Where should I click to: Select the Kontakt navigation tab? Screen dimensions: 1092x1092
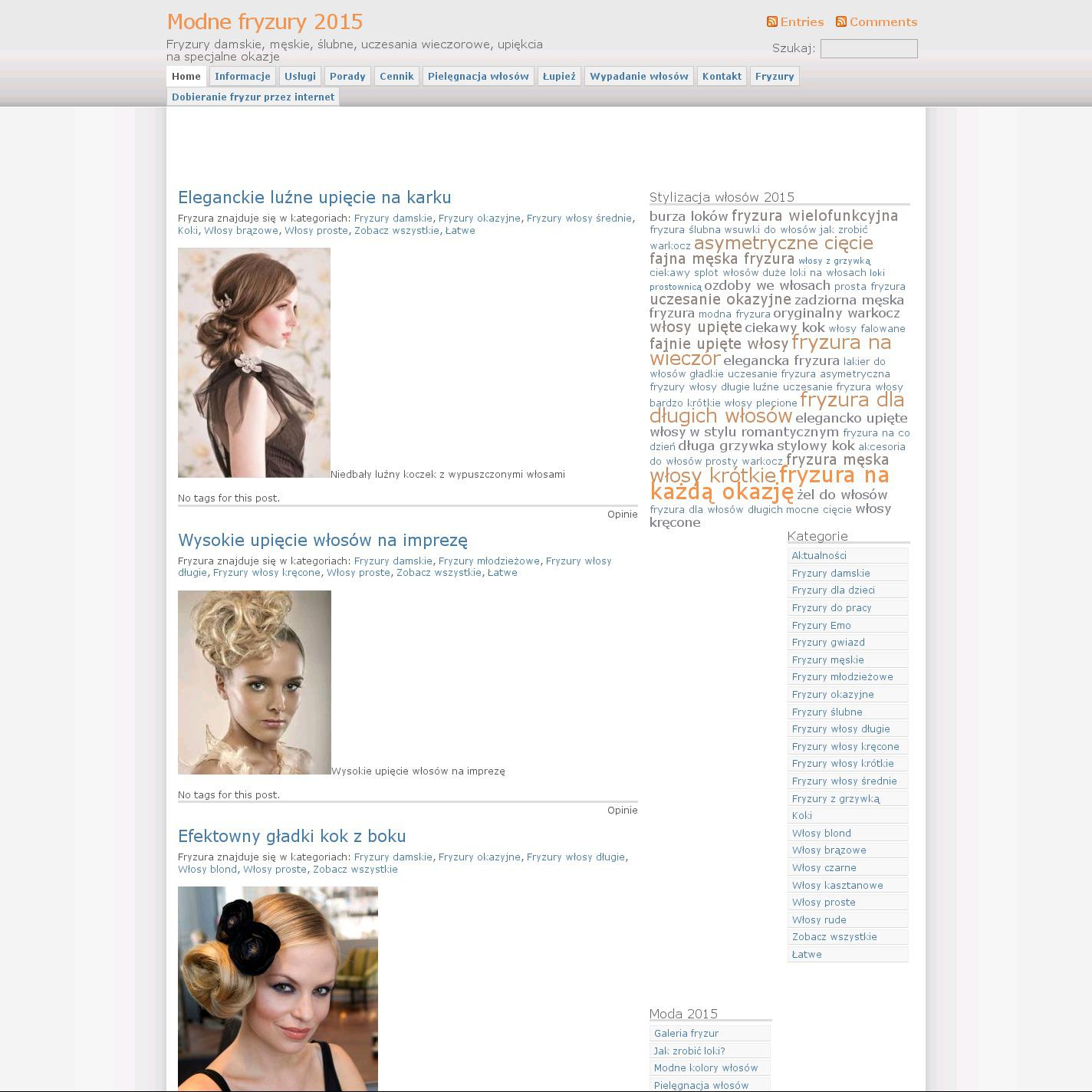click(721, 76)
